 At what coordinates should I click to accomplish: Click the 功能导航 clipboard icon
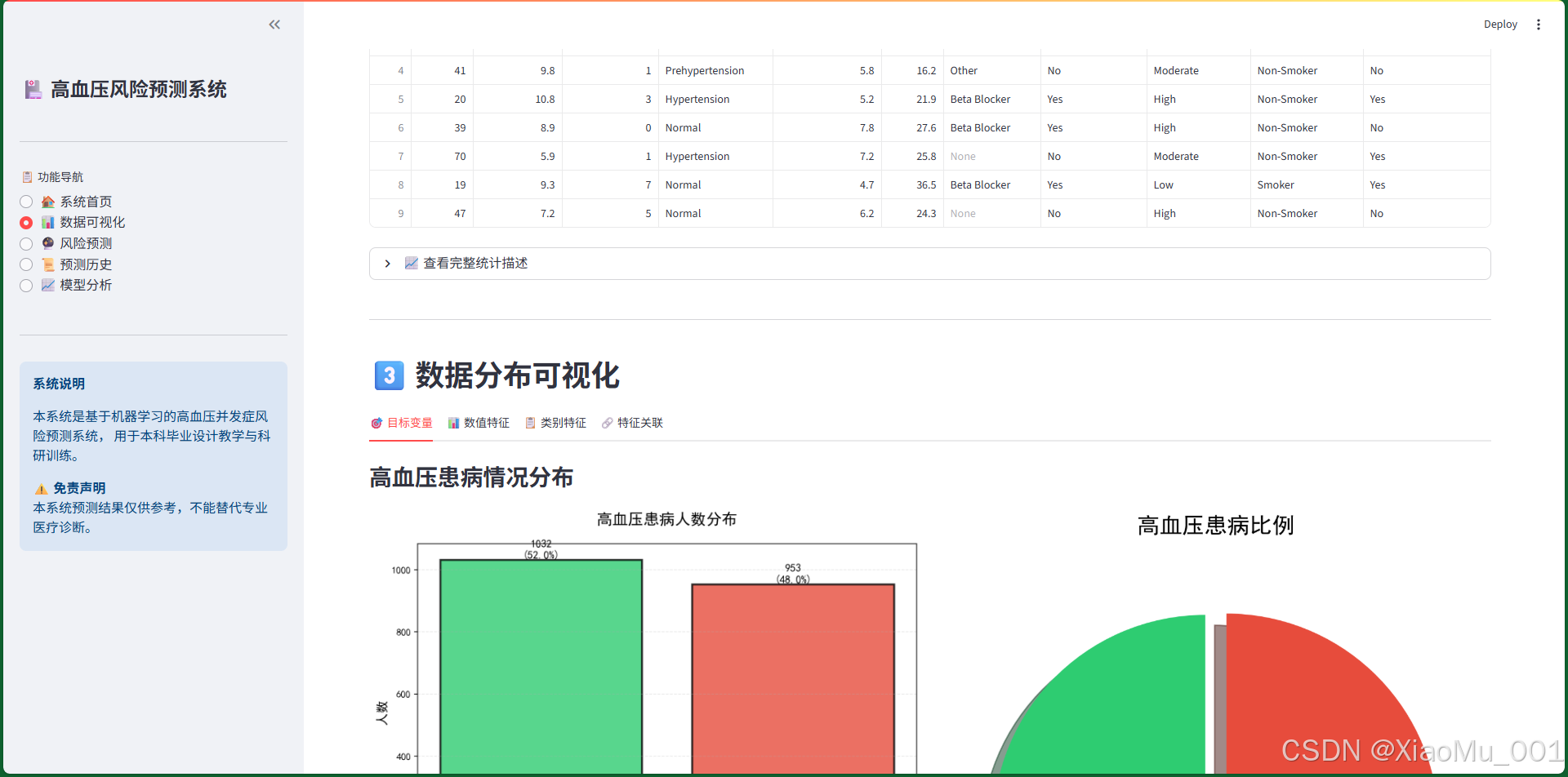coord(28,176)
